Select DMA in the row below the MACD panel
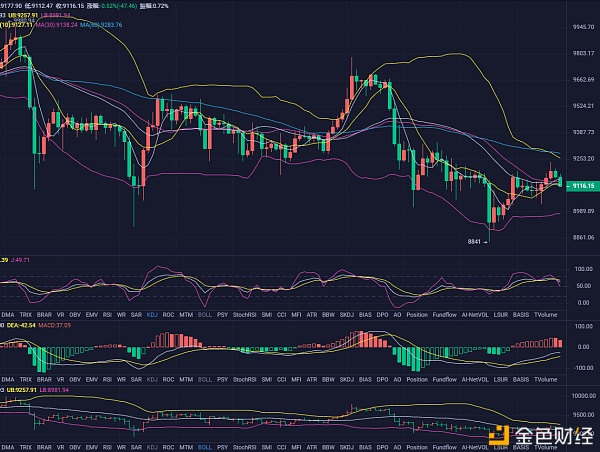Viewport: 600px width, 452px height. 8,379
